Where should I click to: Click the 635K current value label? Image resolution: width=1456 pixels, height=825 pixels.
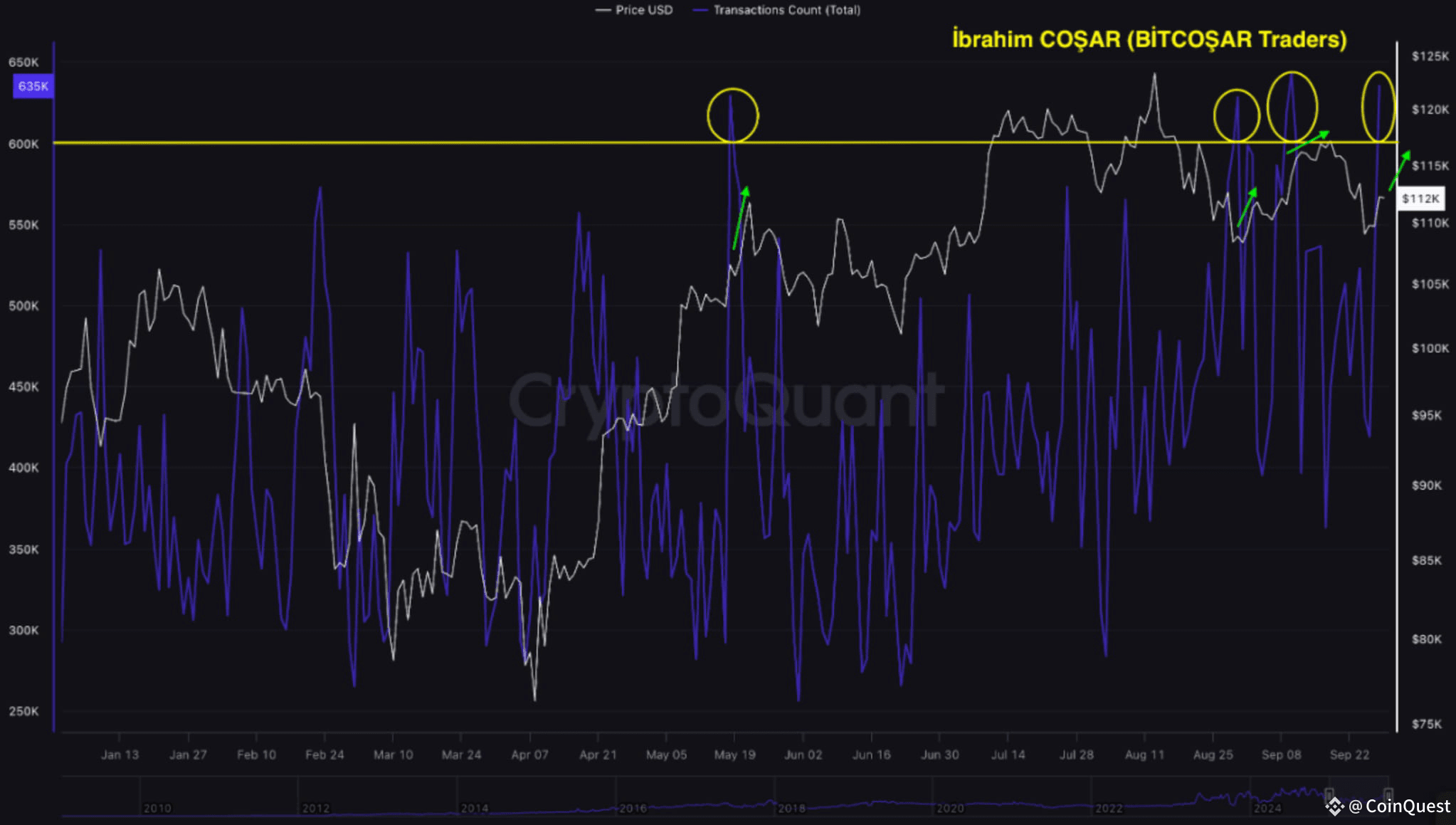(x=33, y=86)
